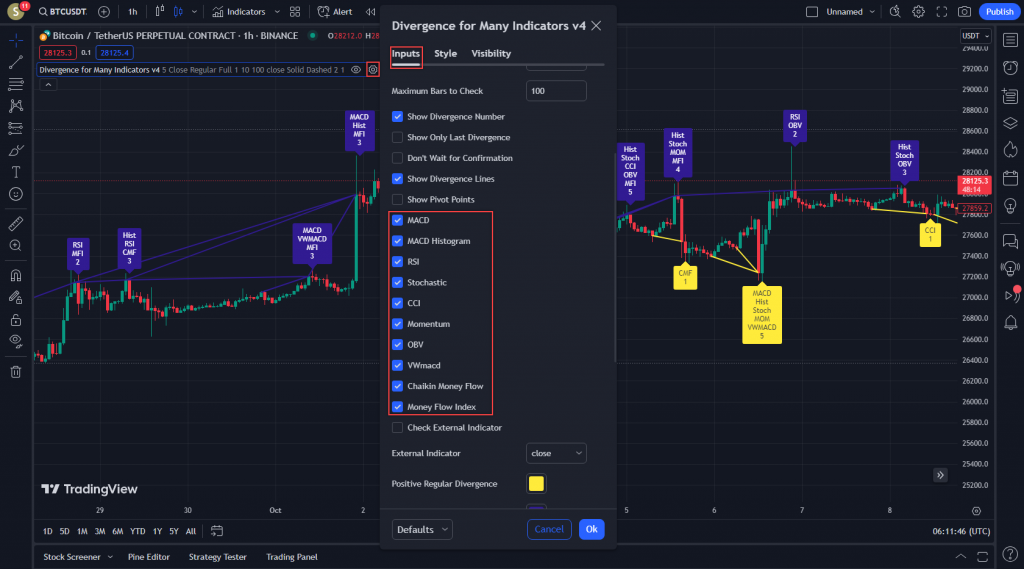
Task: Open the watchlist panel icon
Action: coord(1010,41)
